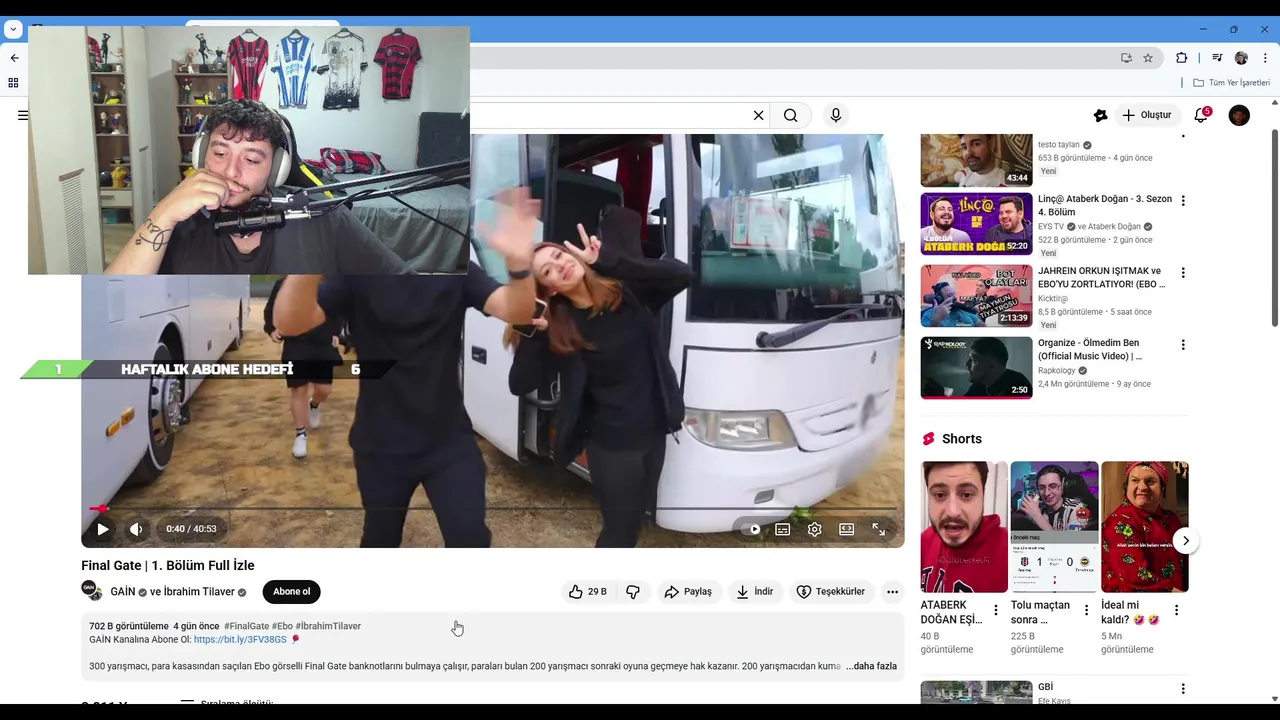Open the GAİN ve İbrahim Tilaver channel link
The width and height of the screenshot is (1280, 720).
(x=173, y=592)
